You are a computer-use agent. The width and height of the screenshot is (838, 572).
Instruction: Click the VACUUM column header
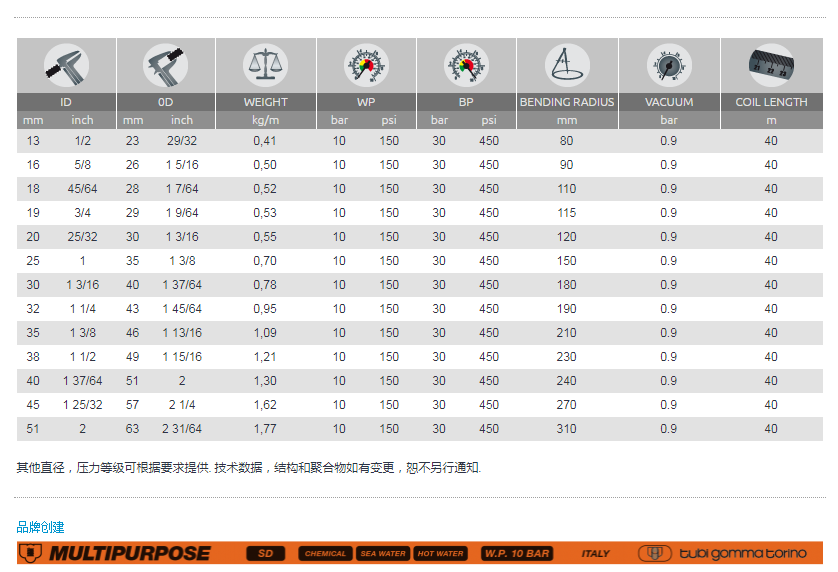[669, 102]
